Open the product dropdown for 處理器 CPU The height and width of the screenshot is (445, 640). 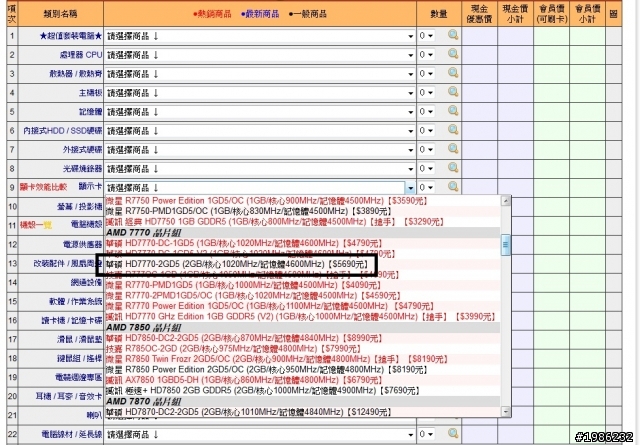[260, 55]
